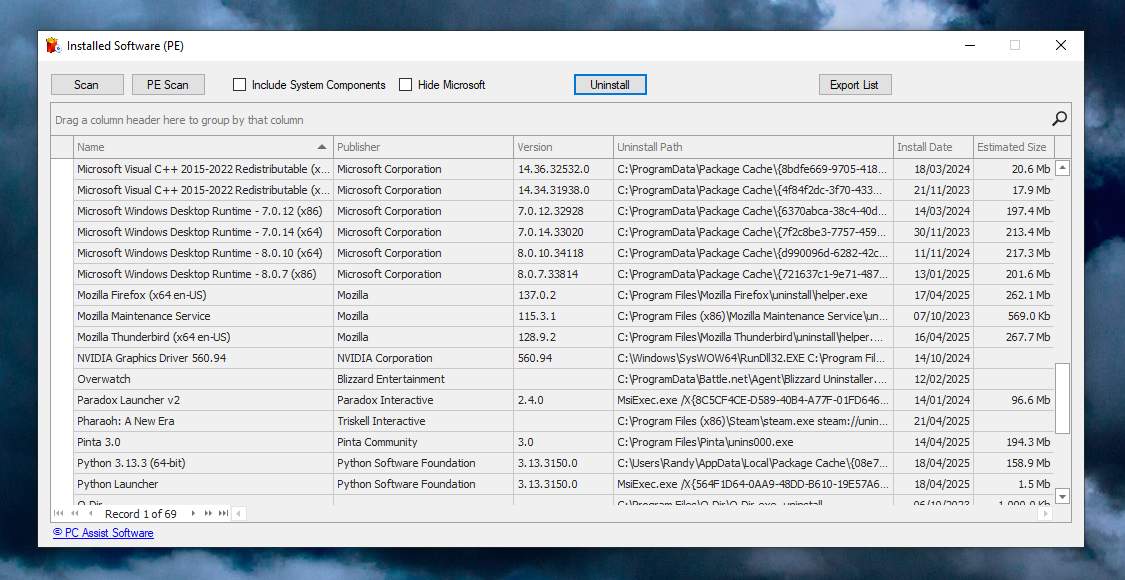
Task: Click the 569.0 Kb size cell
Action: [1014, 316]
